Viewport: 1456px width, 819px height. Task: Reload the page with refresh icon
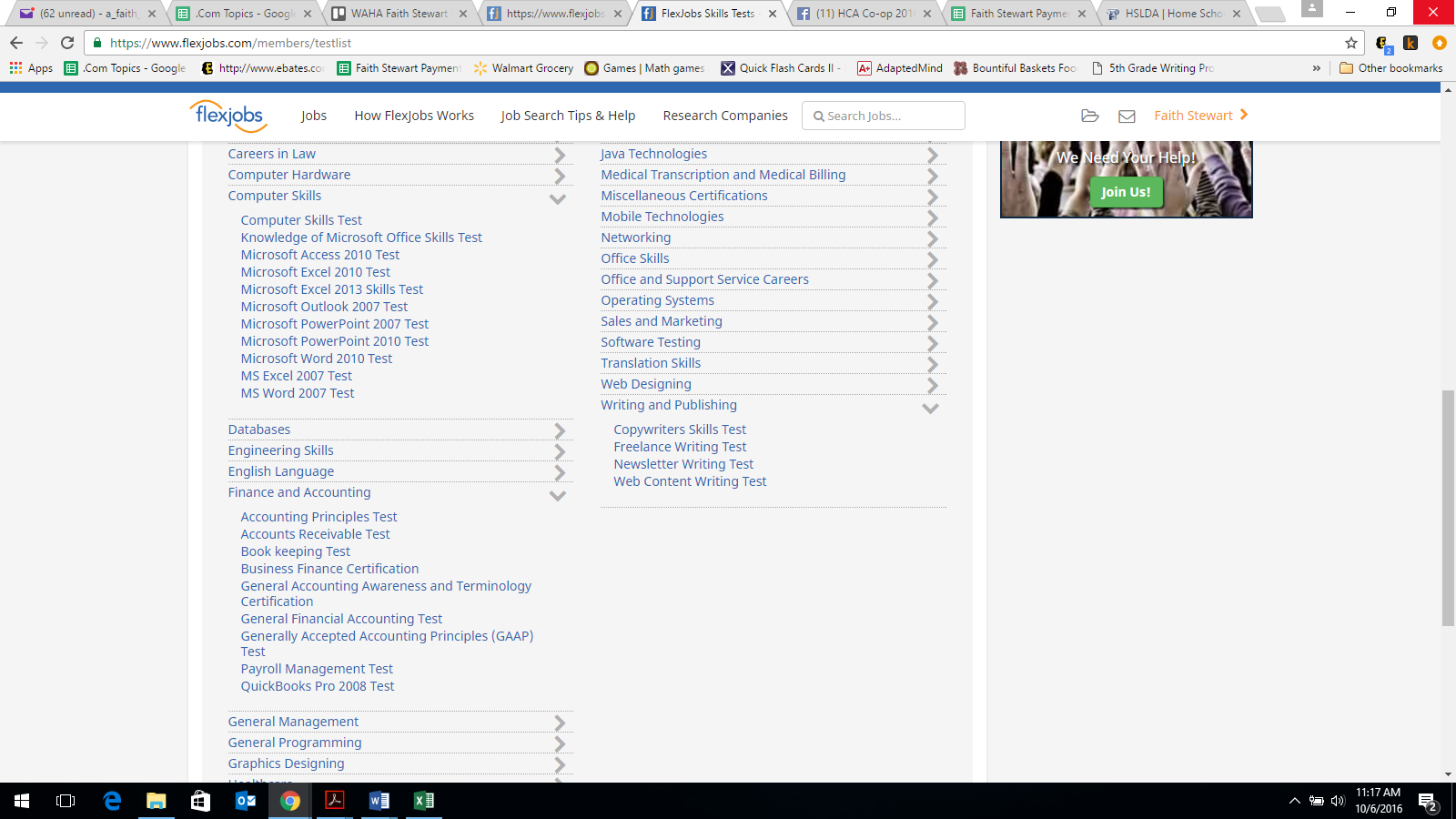pyautogui.click(x=67, y=43)
